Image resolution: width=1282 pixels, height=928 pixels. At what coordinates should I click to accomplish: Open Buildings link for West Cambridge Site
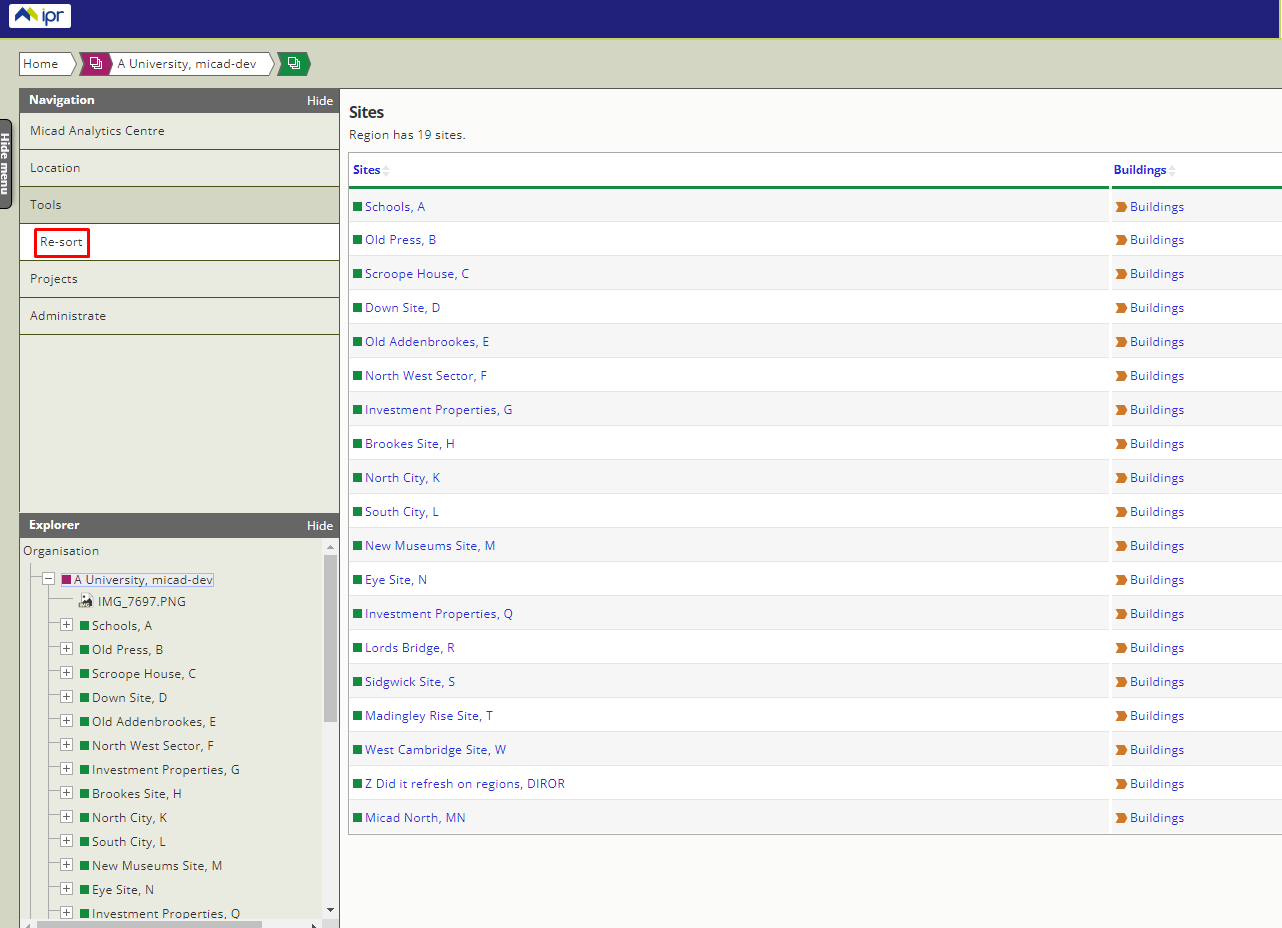coord(1156,750)
